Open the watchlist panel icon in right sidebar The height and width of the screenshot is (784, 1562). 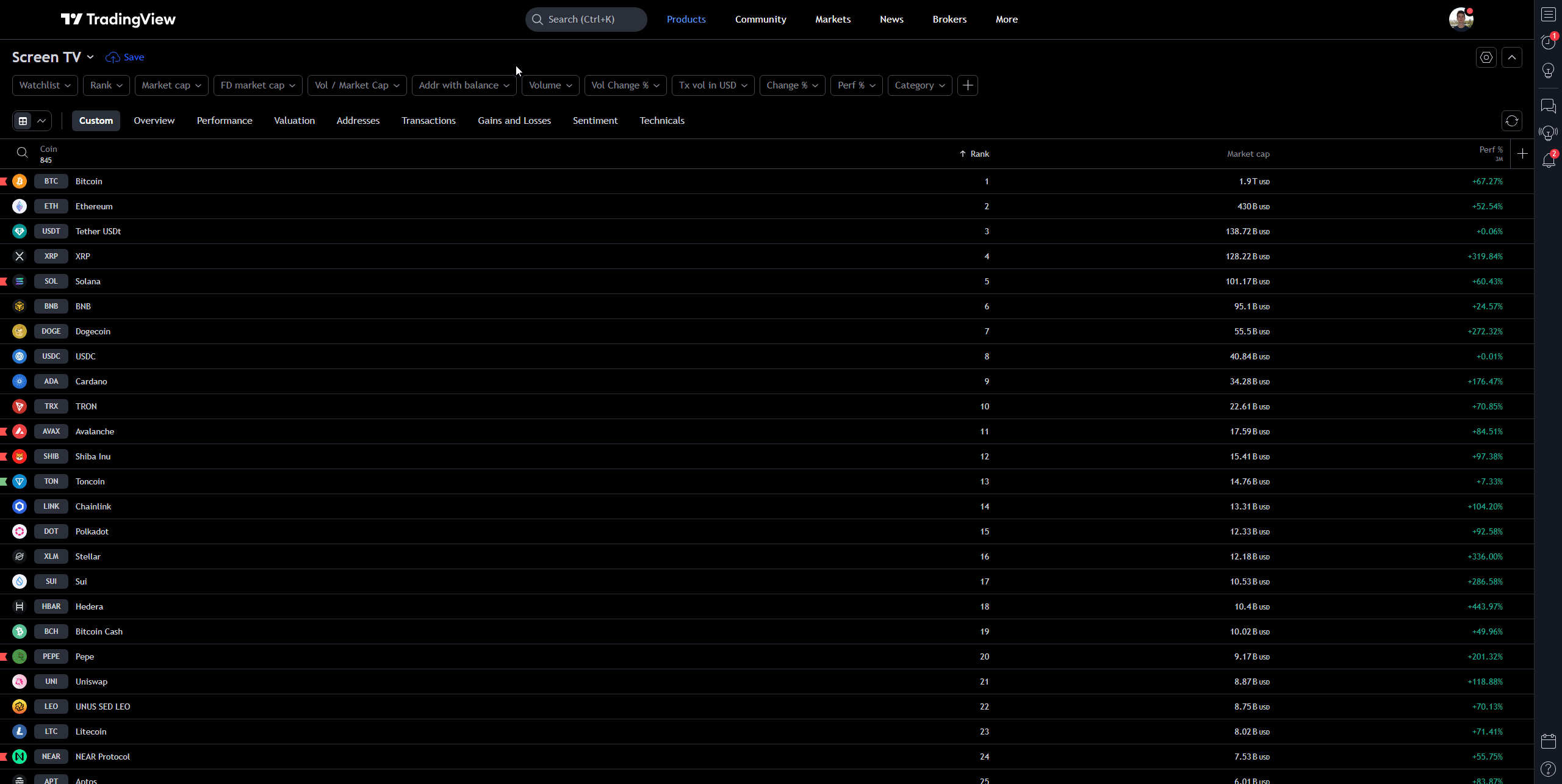click(1549, 14)
